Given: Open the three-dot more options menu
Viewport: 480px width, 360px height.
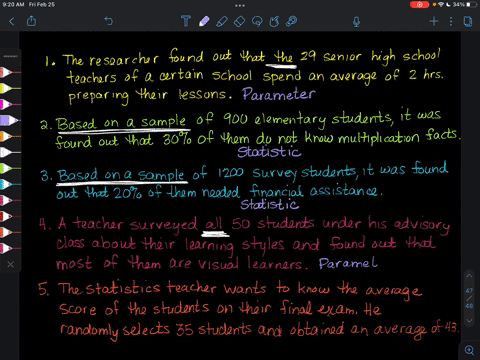Looking at the screenshot, I should (451, 22).
